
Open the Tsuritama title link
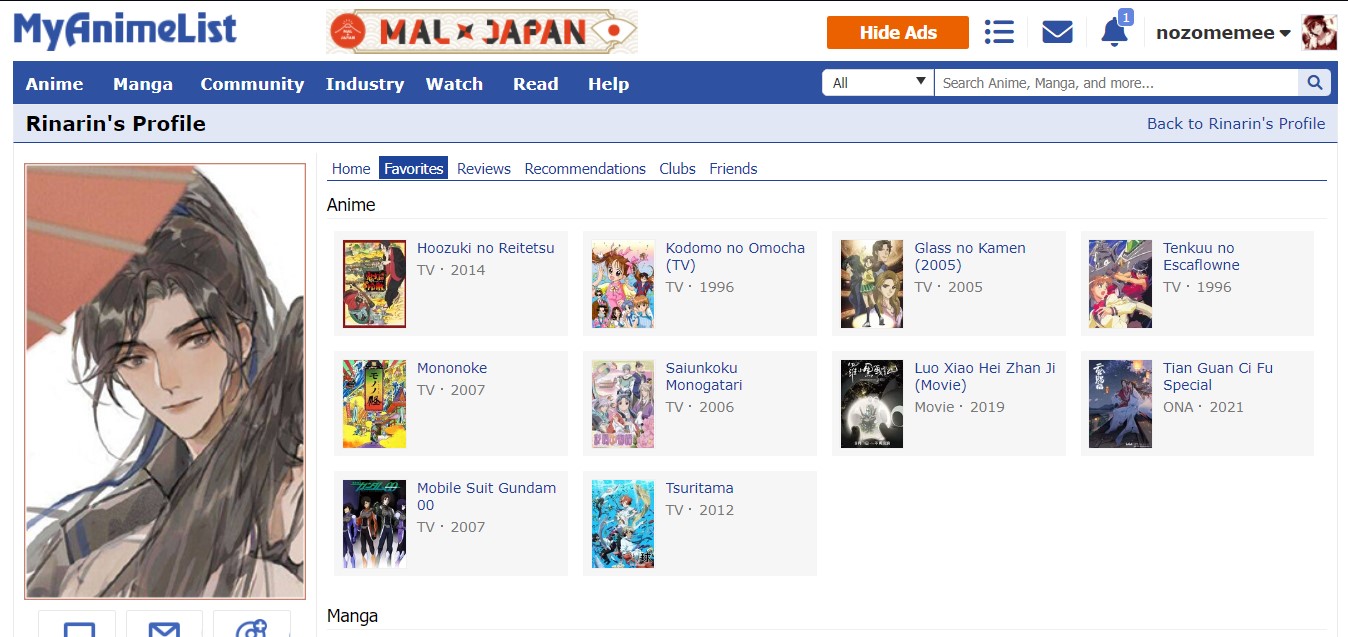tap(700, 488)
